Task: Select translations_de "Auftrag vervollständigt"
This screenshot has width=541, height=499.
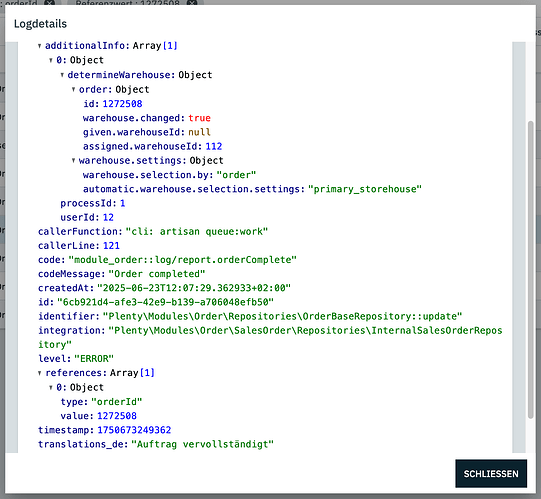Action: pyautogui.click(x=203, y=444)
